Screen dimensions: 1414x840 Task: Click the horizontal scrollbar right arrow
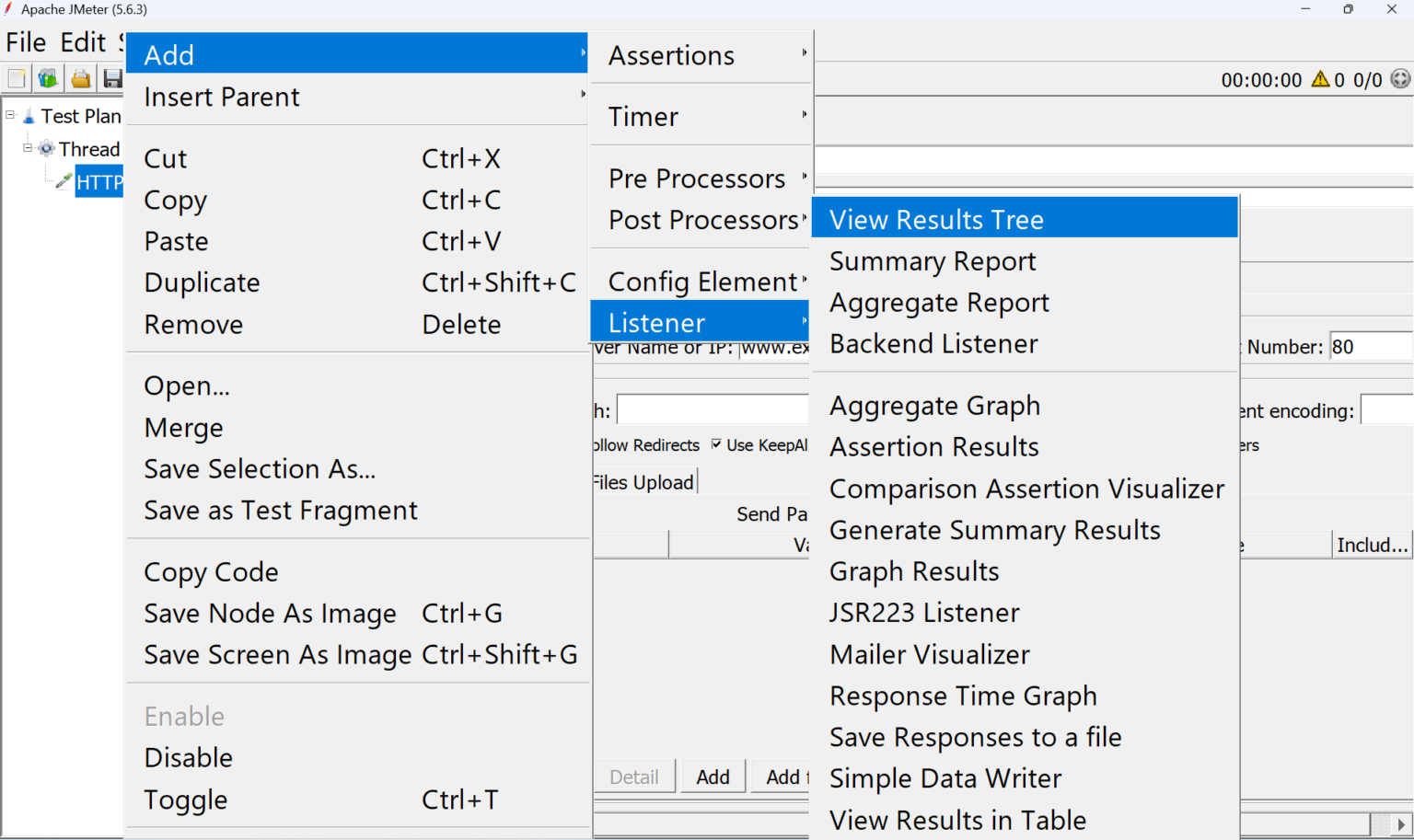tap(1400, 824)
